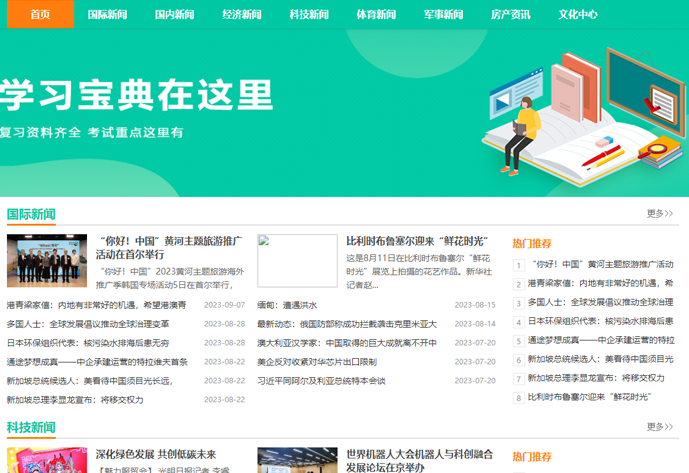Click the 学习宝典在这里 banner title
The image size is (689, 473).
[137, 95]
